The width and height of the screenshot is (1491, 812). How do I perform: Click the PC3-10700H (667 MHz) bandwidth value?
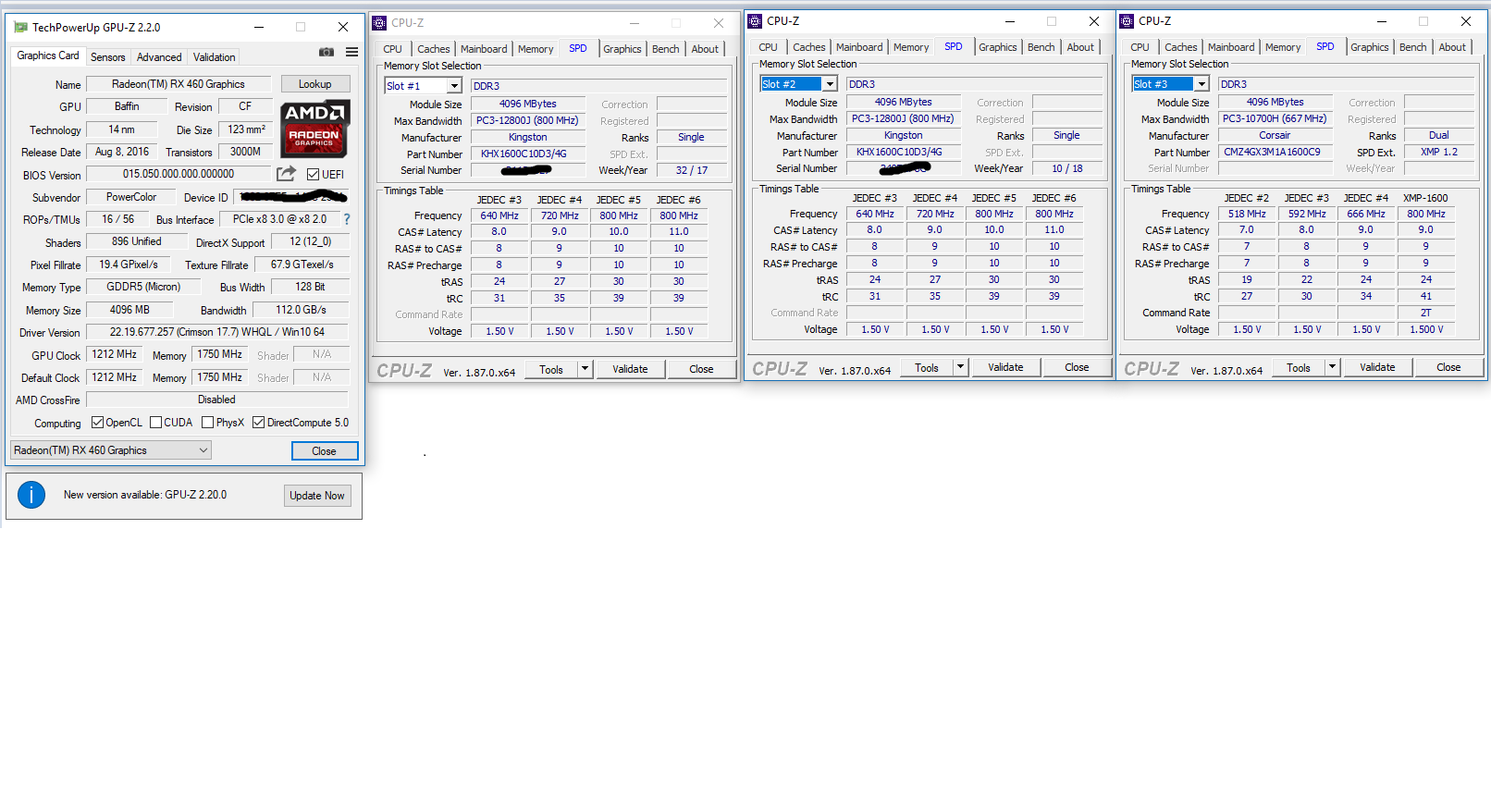pyautogui.click(x=1275, y=118)
